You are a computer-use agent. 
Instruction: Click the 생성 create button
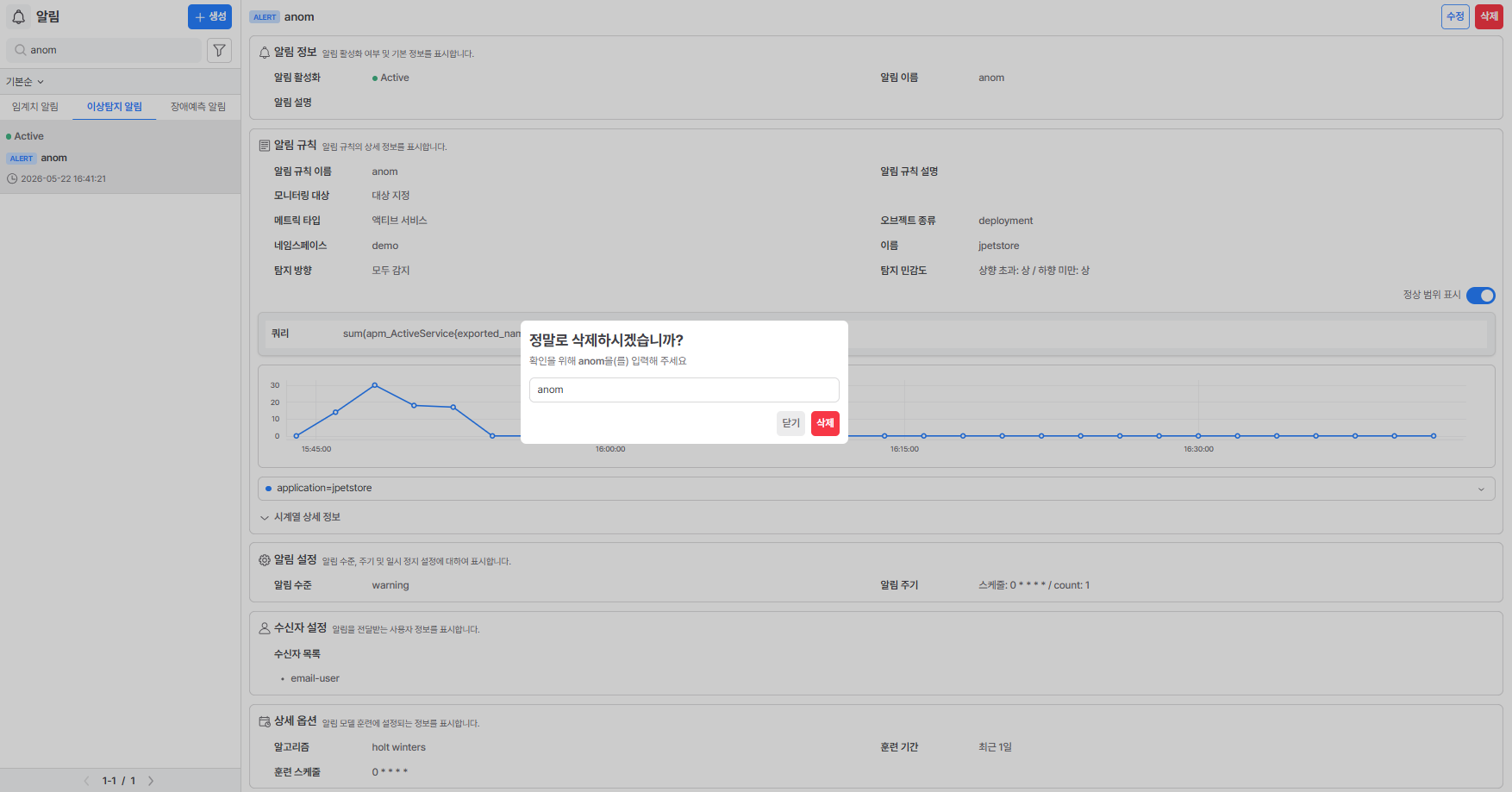209,16
